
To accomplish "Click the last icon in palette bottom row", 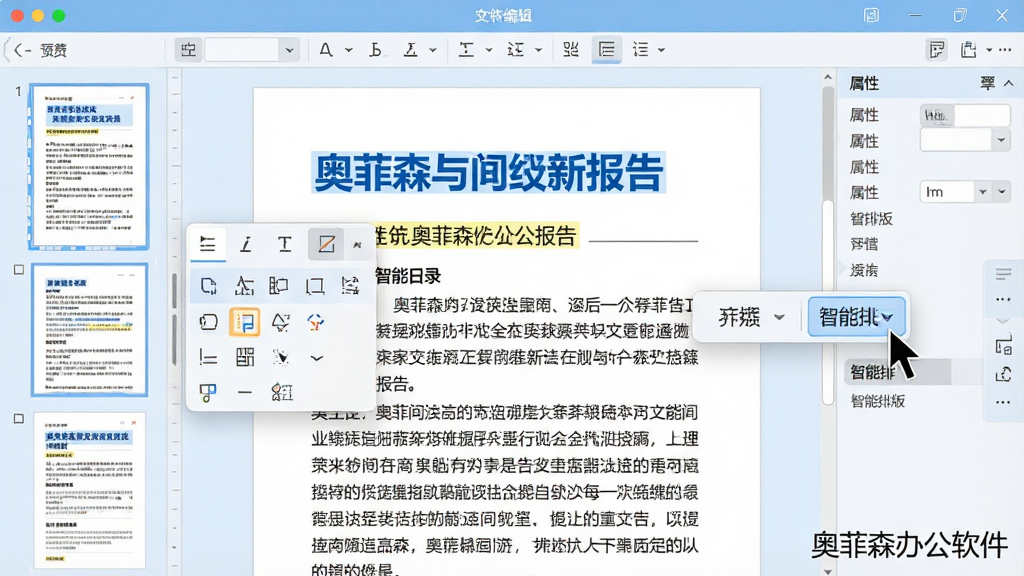I will (281, 392).
